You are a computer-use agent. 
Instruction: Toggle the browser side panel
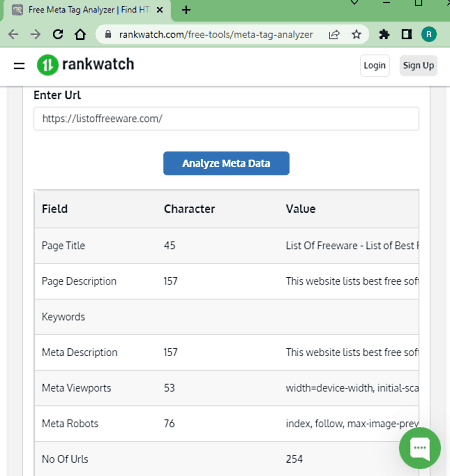tap(407, 34)
